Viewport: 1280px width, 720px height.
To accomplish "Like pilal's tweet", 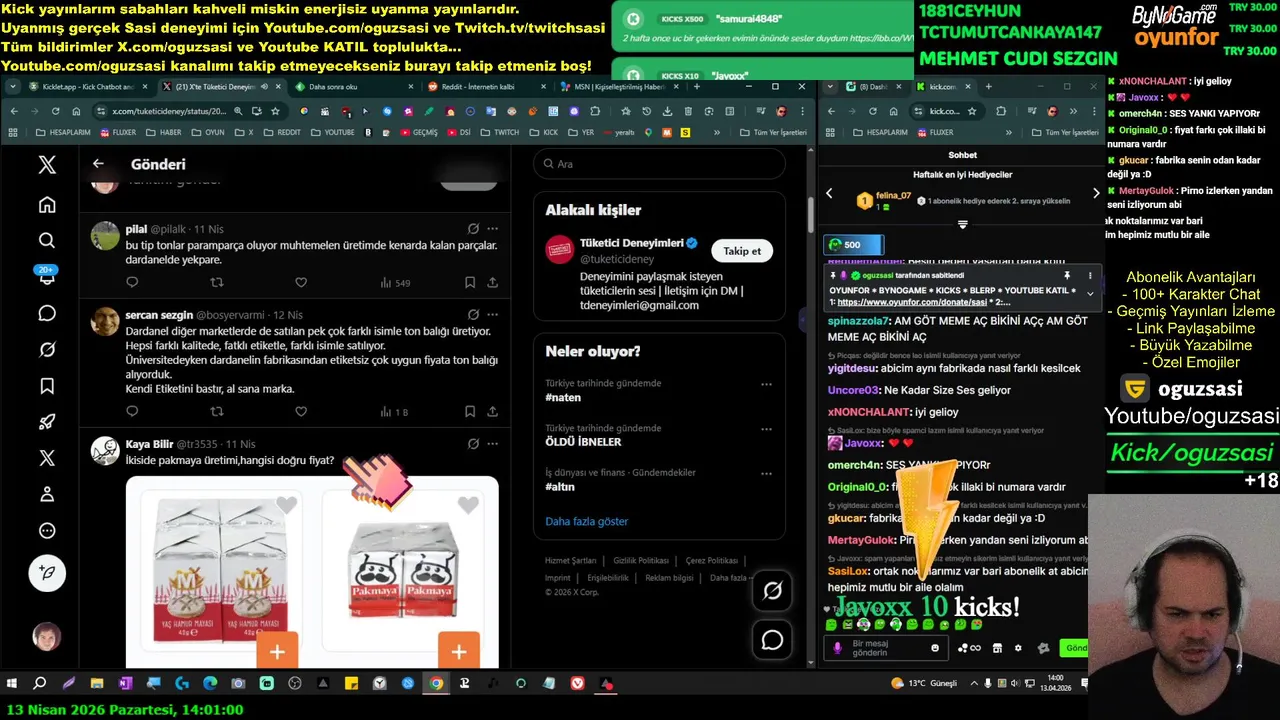I will (x=301, y=283).
